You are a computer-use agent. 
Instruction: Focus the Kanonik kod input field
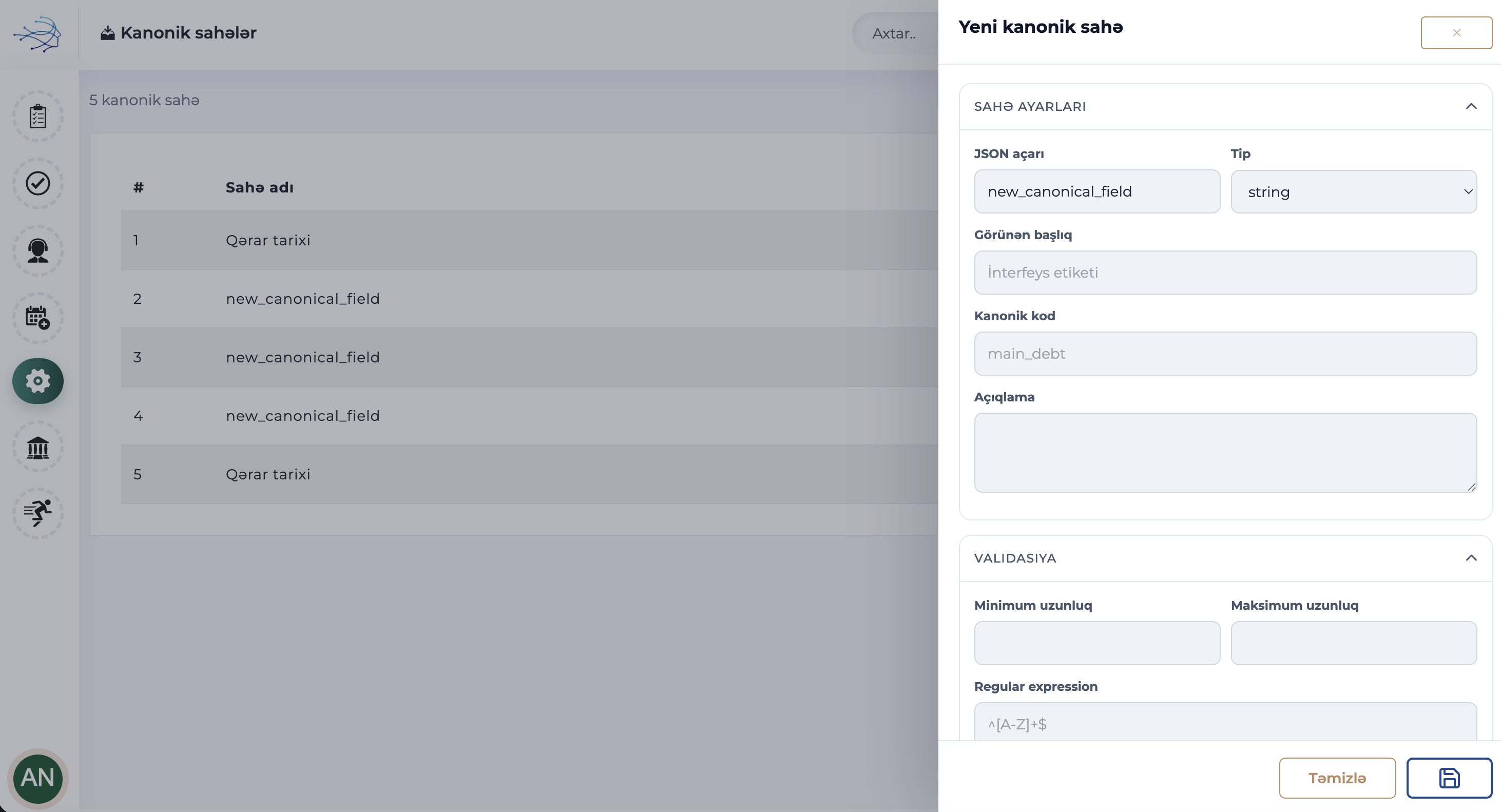tap(1225, 354)
